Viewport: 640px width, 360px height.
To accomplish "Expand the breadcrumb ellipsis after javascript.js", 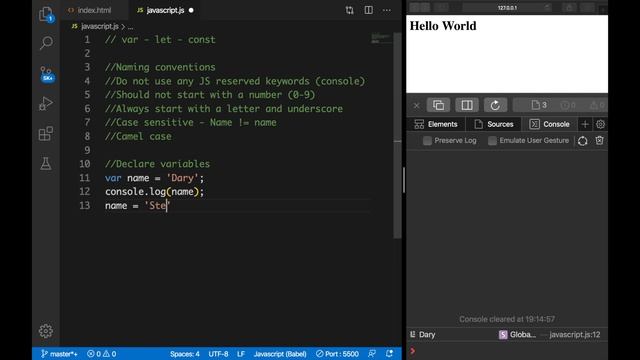I will (131, 27).
